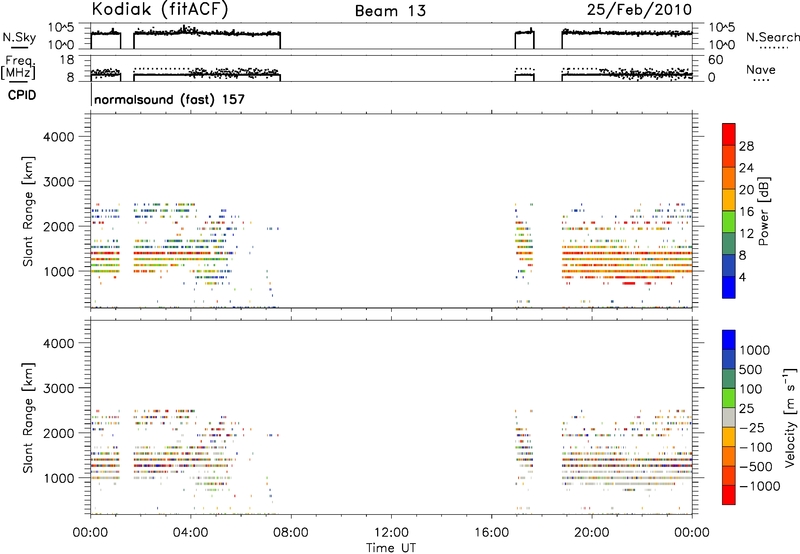Click the "4" label on Power colorbar
The image size is (800, 554).
coord(742,277)
